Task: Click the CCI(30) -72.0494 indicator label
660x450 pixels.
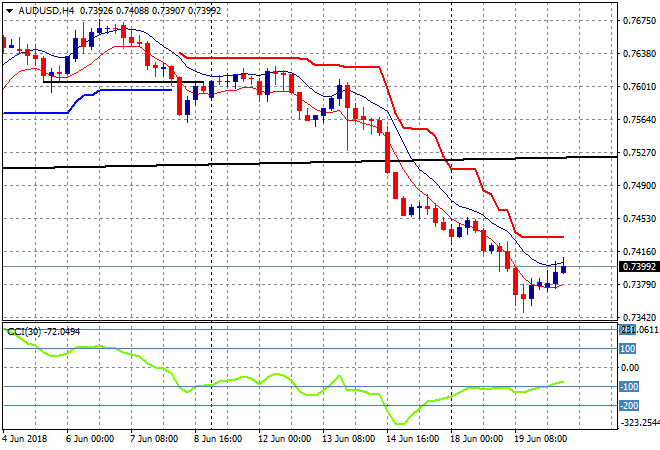Action: (x=44, y=332)
